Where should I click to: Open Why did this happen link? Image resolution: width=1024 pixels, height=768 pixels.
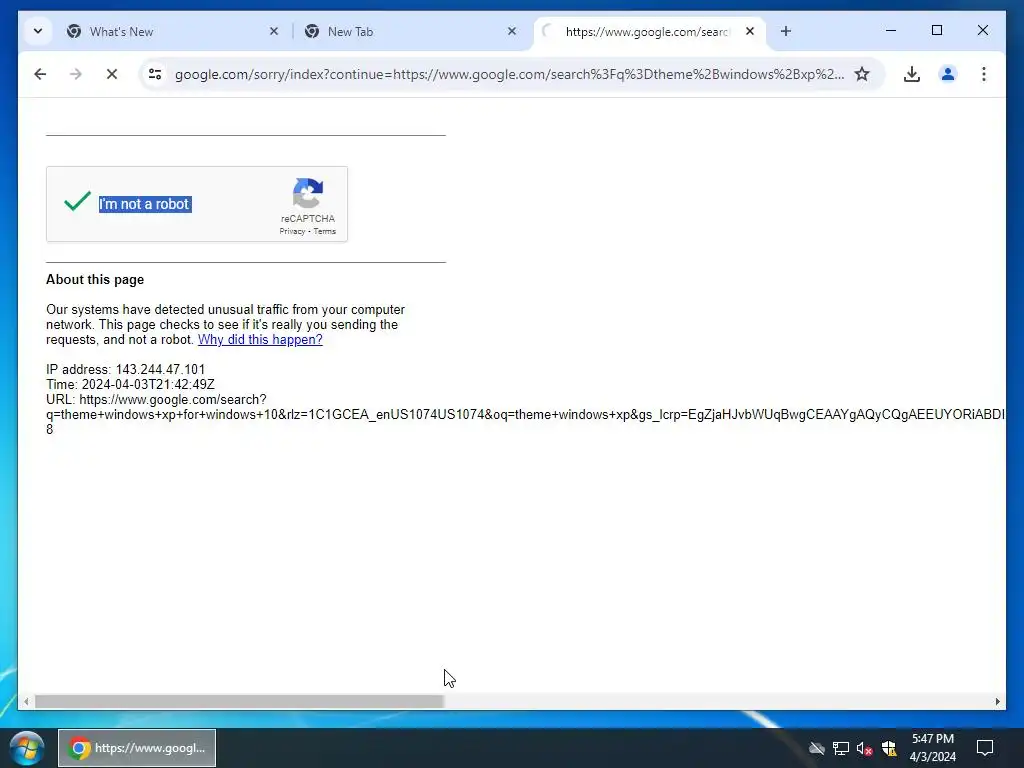pos(260,340)
